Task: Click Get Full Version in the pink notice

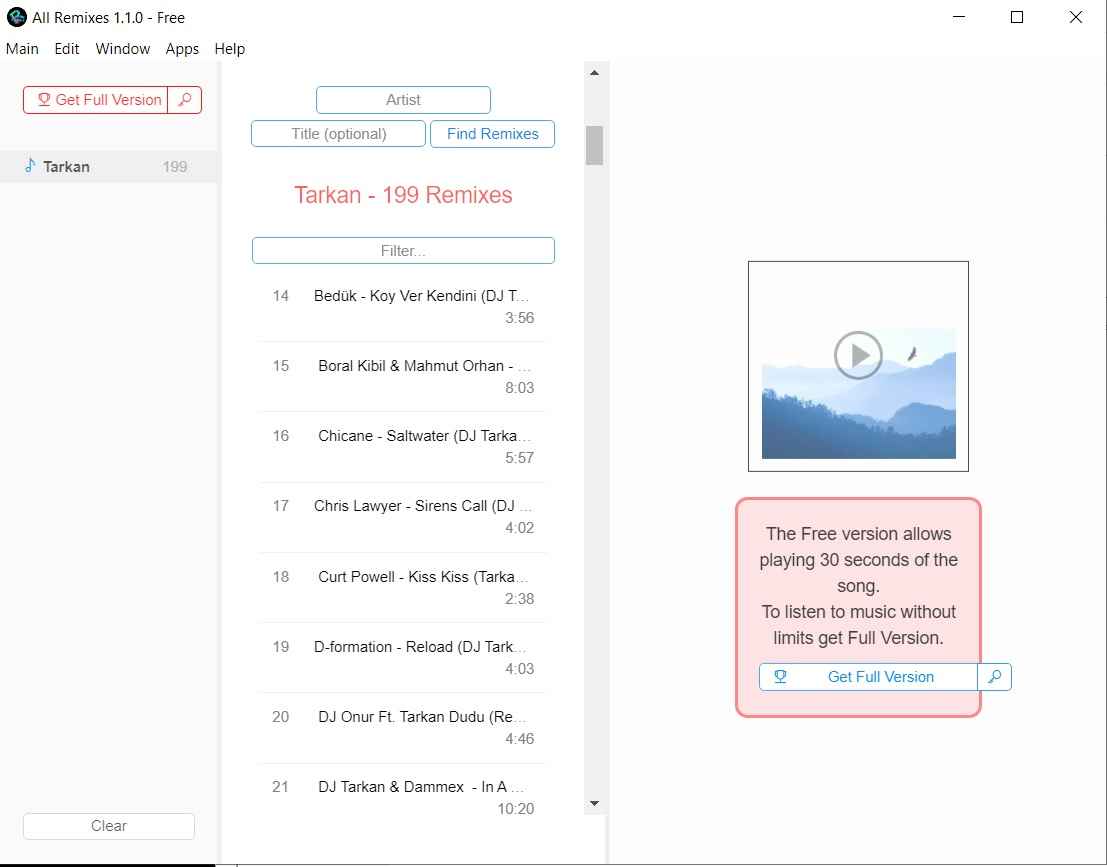Action: pyautogui.click(x=868, y=677)
